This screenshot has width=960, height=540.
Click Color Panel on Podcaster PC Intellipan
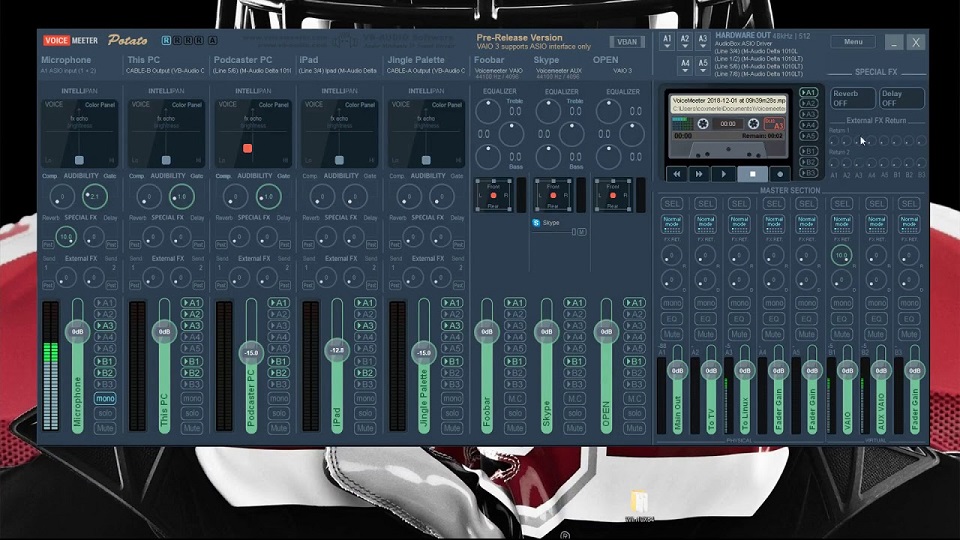coord(274,105)
